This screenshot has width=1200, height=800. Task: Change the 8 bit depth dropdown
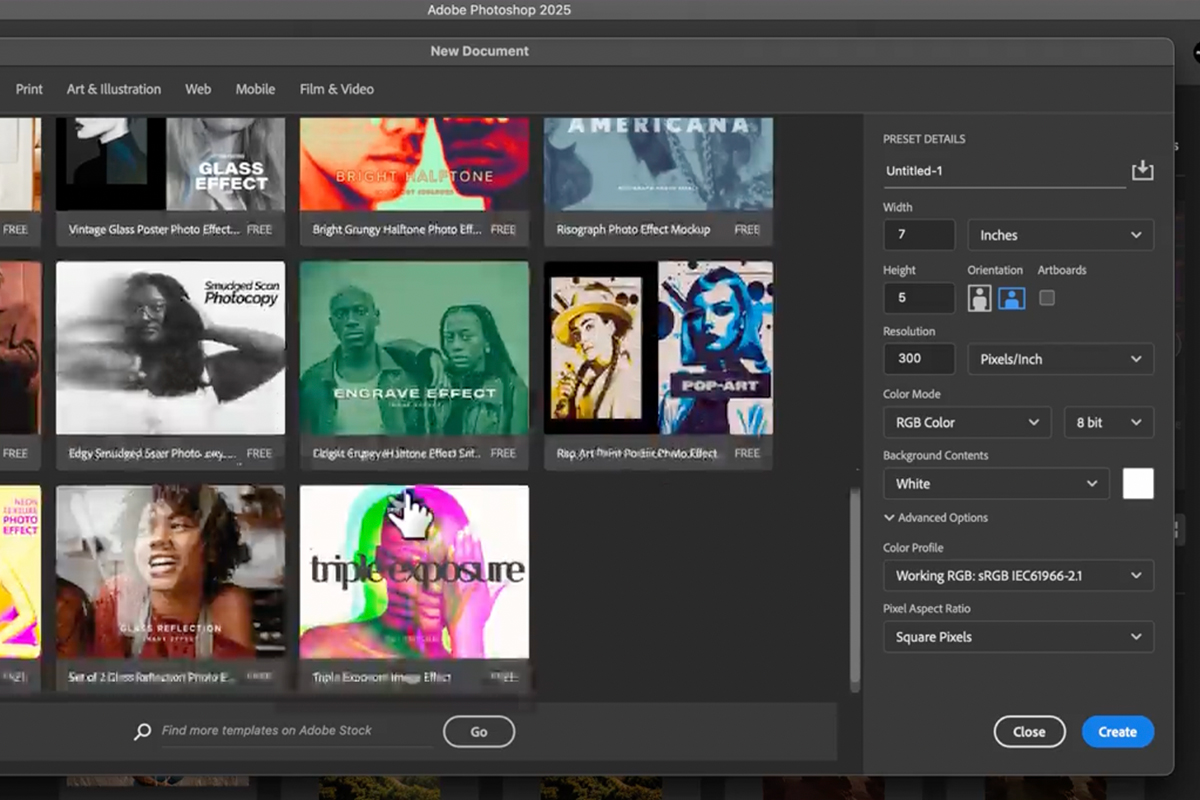[x=1108, y=422]
